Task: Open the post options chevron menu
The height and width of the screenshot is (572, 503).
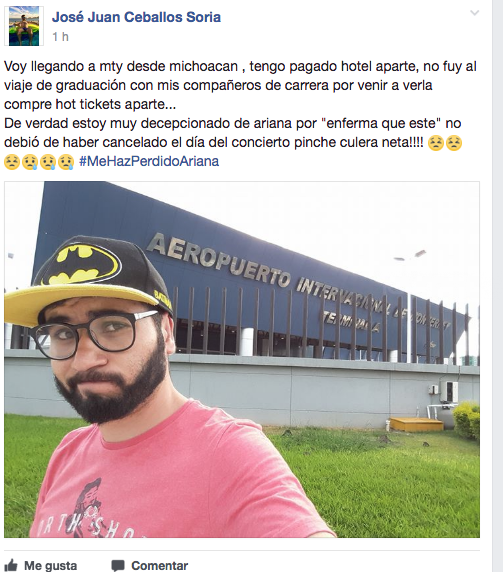Action: click(x=475, y=13)
